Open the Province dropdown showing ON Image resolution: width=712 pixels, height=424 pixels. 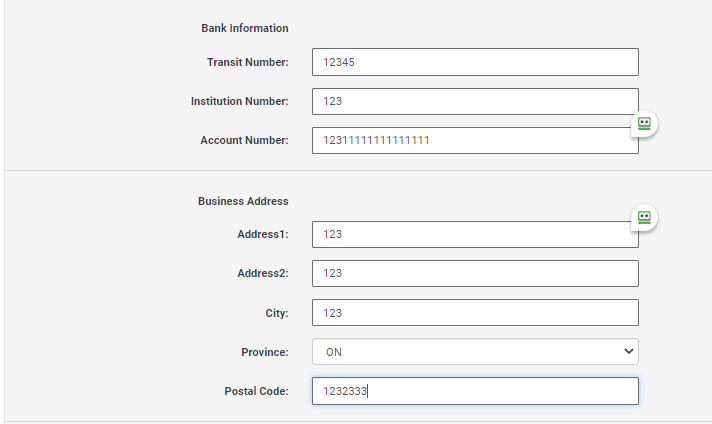point(475,352)
